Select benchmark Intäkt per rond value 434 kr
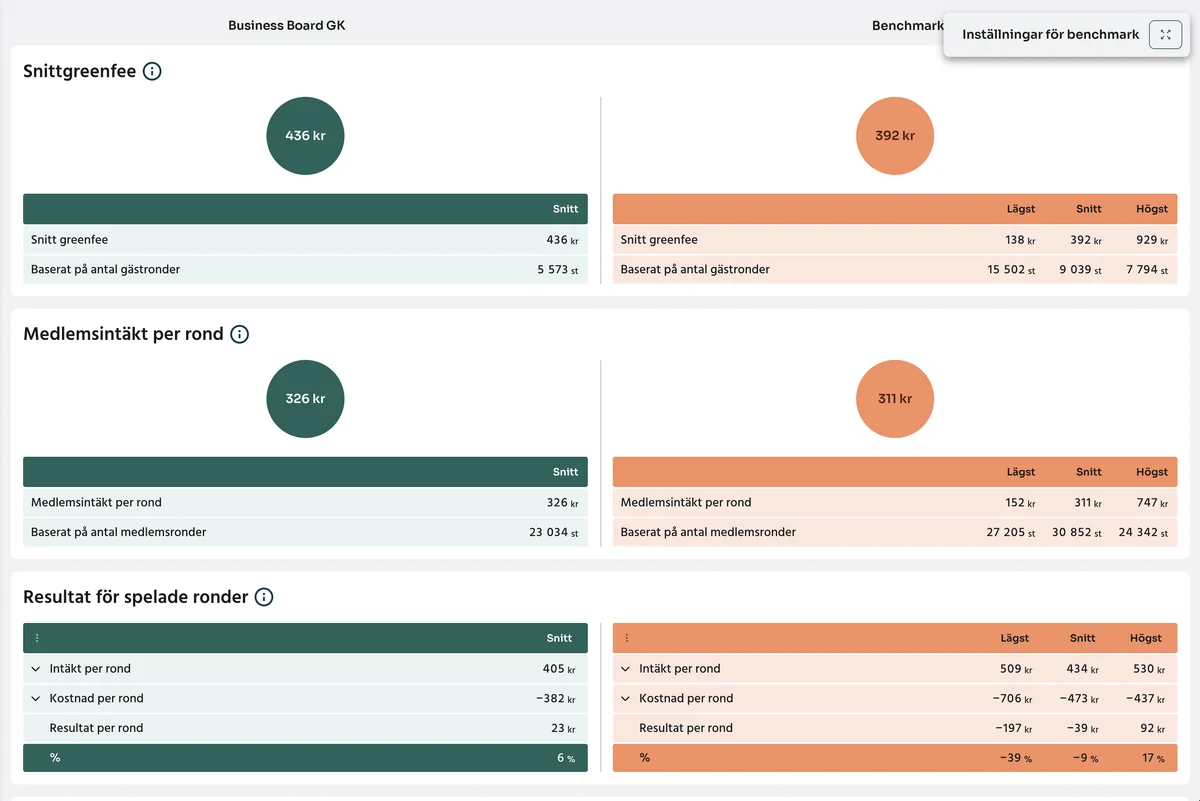The width and height of the screenshot is (1200, 801). (x=1083, y=669)
